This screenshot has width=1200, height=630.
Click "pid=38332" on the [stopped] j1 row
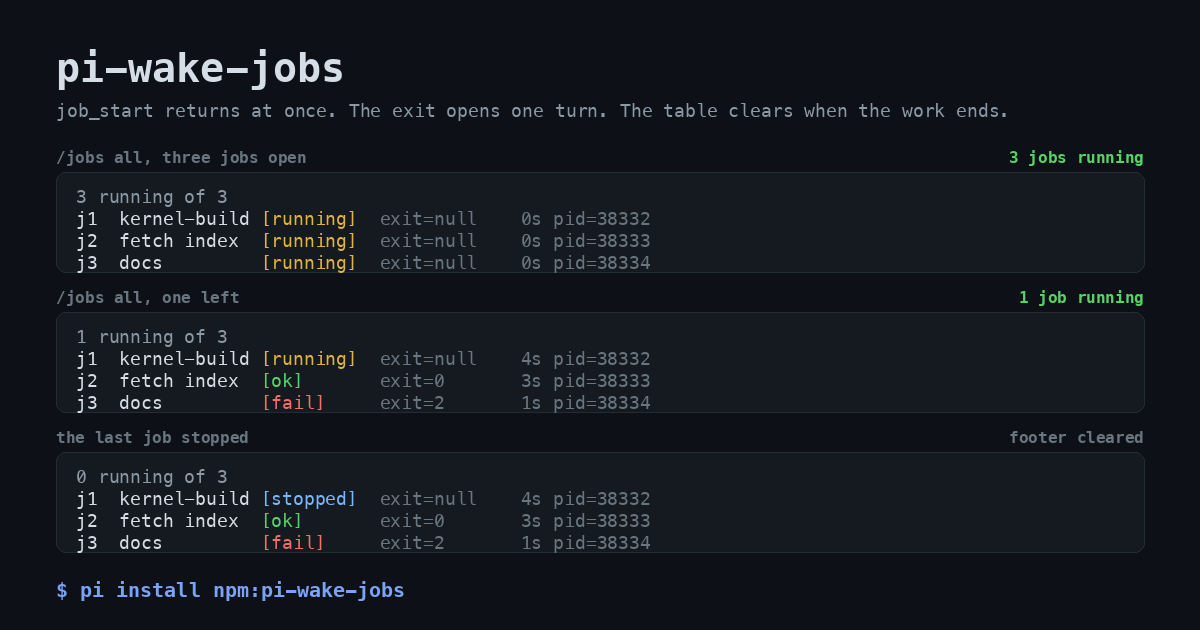[x=602, y=499]
